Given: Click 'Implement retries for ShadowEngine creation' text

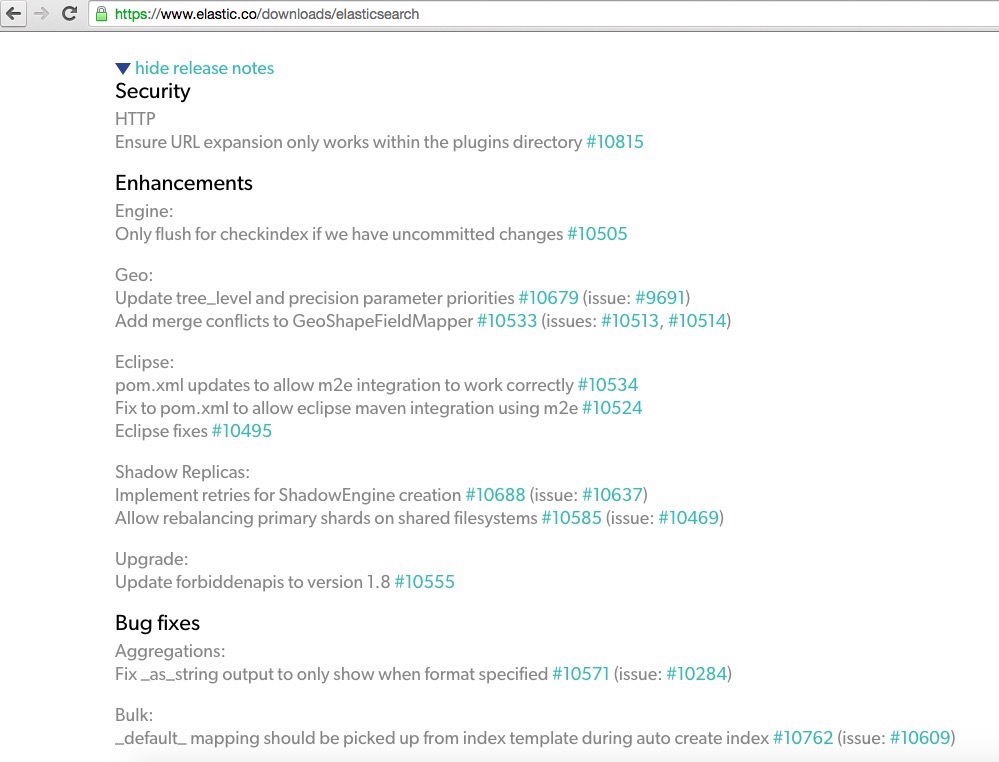Looking at the screenshot, I should pyautogui.click(x=288, y=494).
